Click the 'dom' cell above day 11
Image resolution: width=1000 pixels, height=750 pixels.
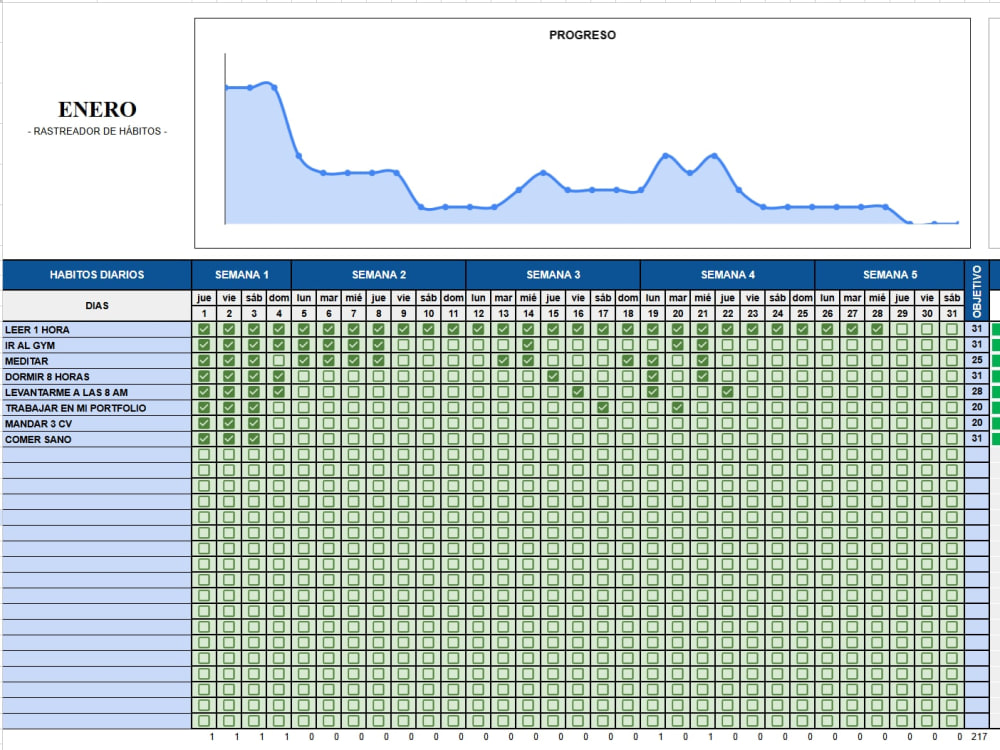[x=453, y=298]
